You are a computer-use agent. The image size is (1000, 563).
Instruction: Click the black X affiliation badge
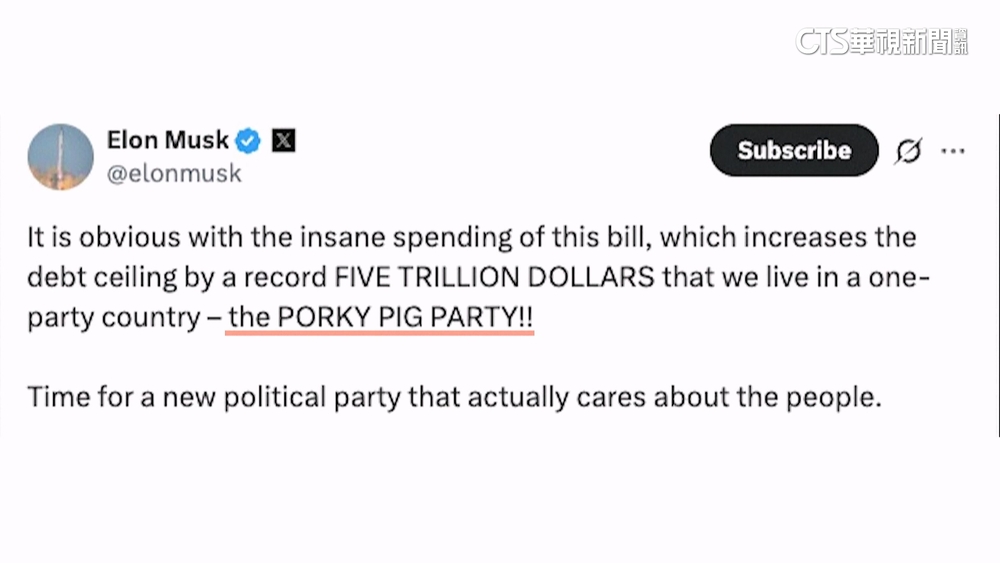pos(283,141)
